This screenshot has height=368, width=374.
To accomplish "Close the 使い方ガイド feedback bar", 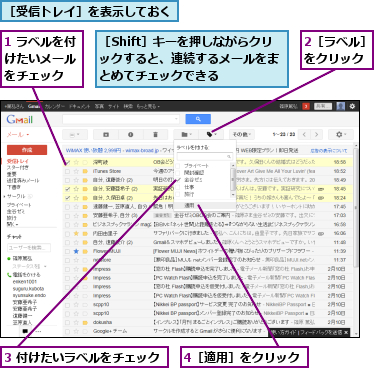I will coord(346,332).
